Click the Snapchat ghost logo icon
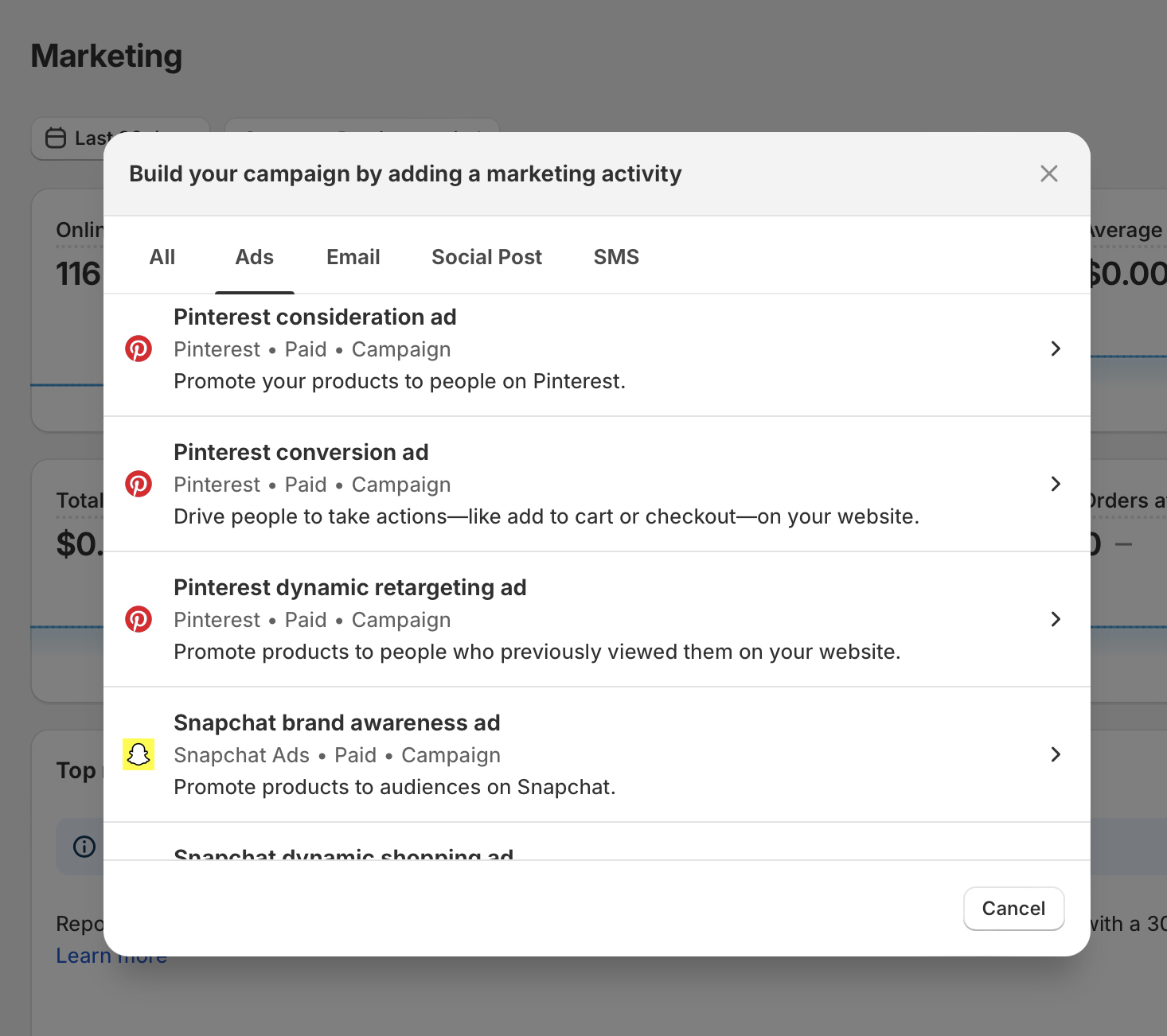The height and width of the screenshot is (1036, 1167). click(x=139, y=754)
